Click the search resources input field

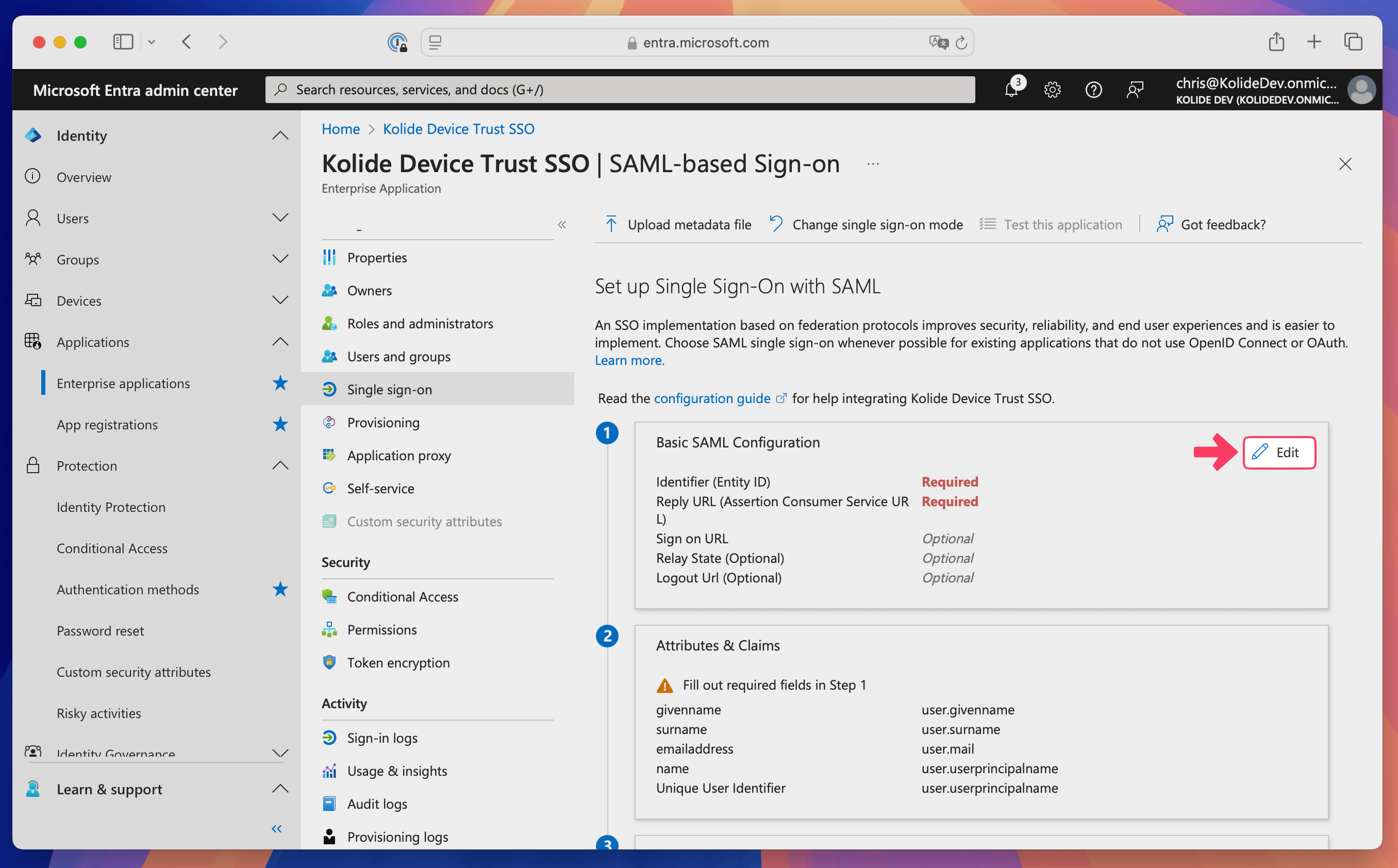point(620,90)
